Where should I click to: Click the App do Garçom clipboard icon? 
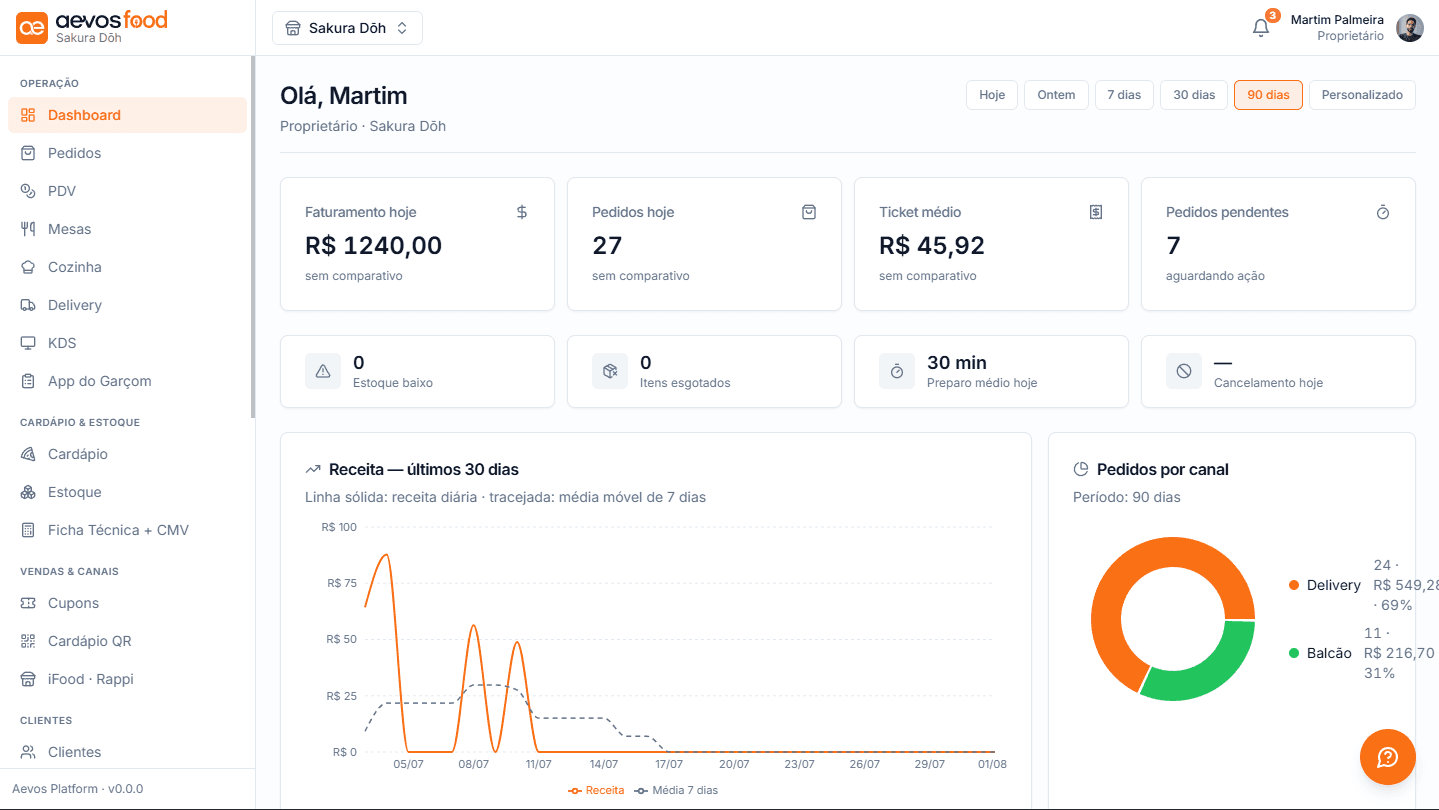pyautogui.click(x=28, y=381)
